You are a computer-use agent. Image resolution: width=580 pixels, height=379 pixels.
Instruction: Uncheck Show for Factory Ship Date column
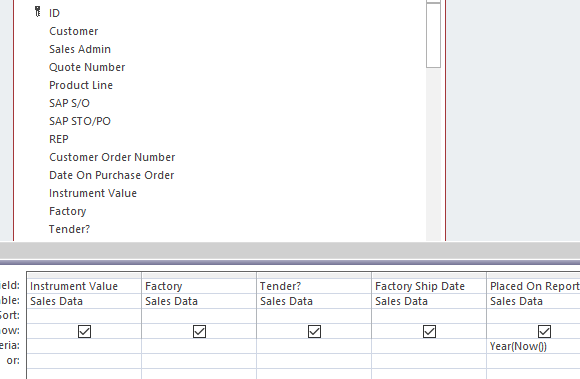point(429,331)
